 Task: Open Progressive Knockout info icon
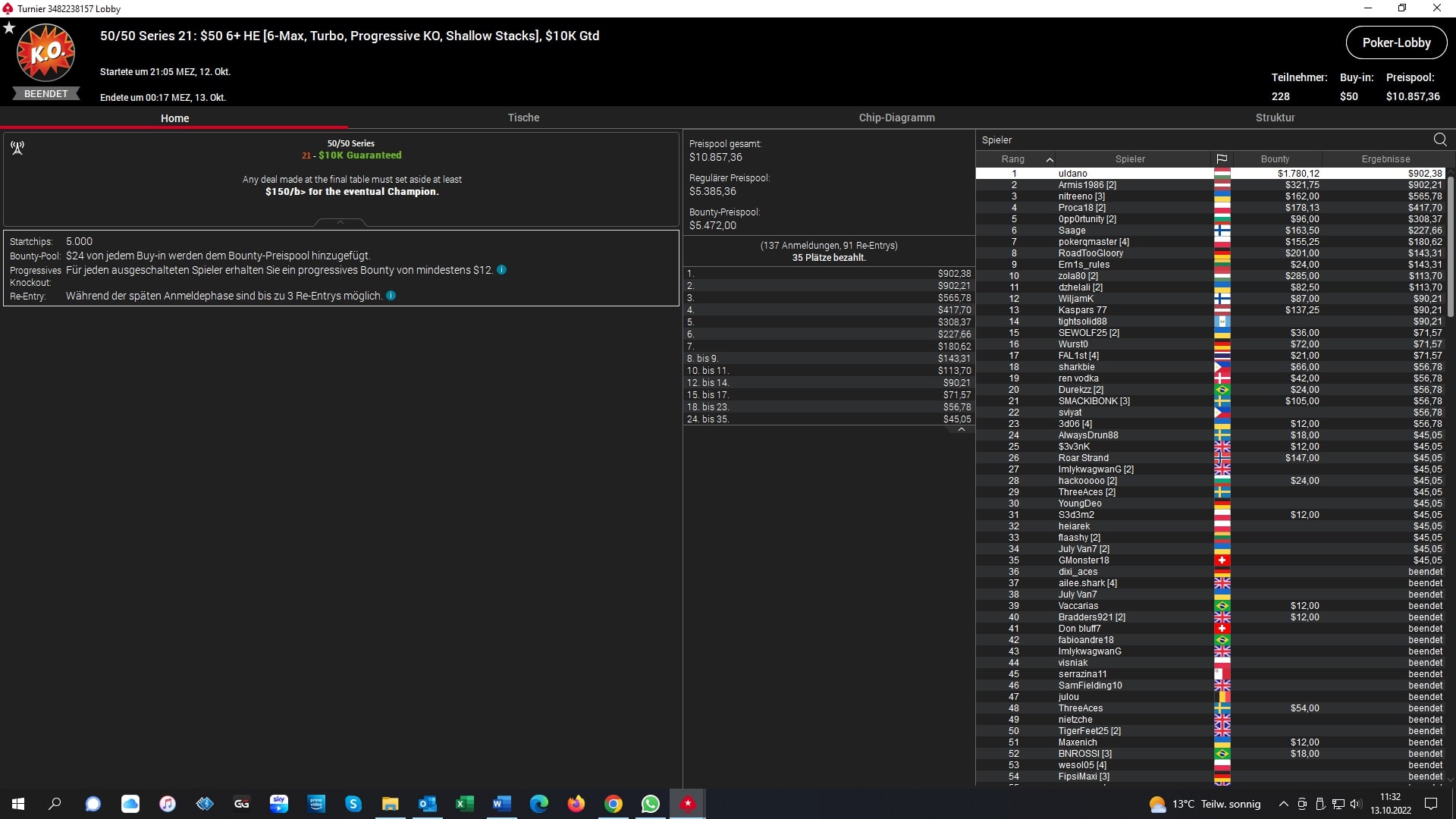(501, 270)
